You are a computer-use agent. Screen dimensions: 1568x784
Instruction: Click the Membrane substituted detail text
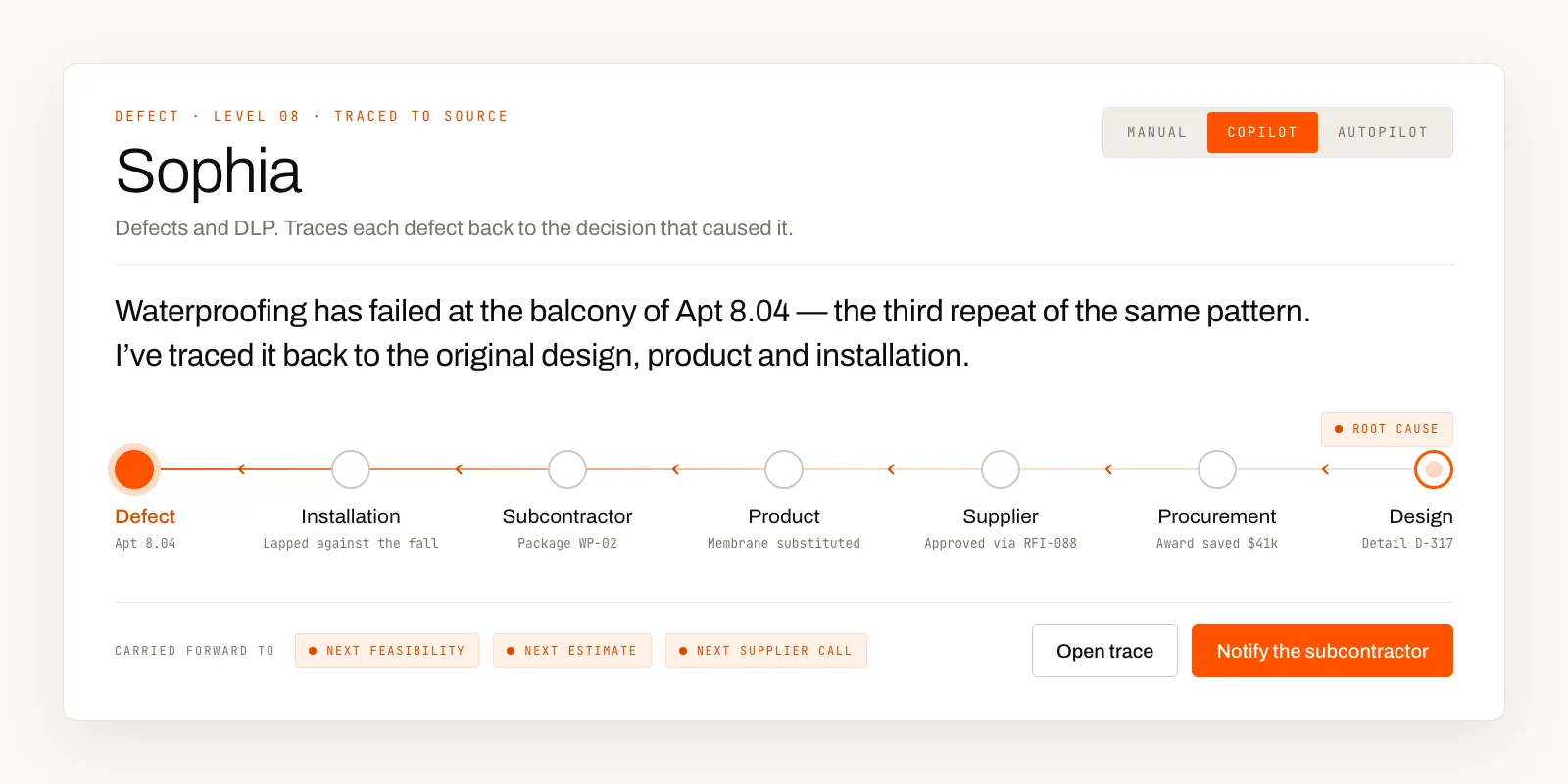(784, 543)
